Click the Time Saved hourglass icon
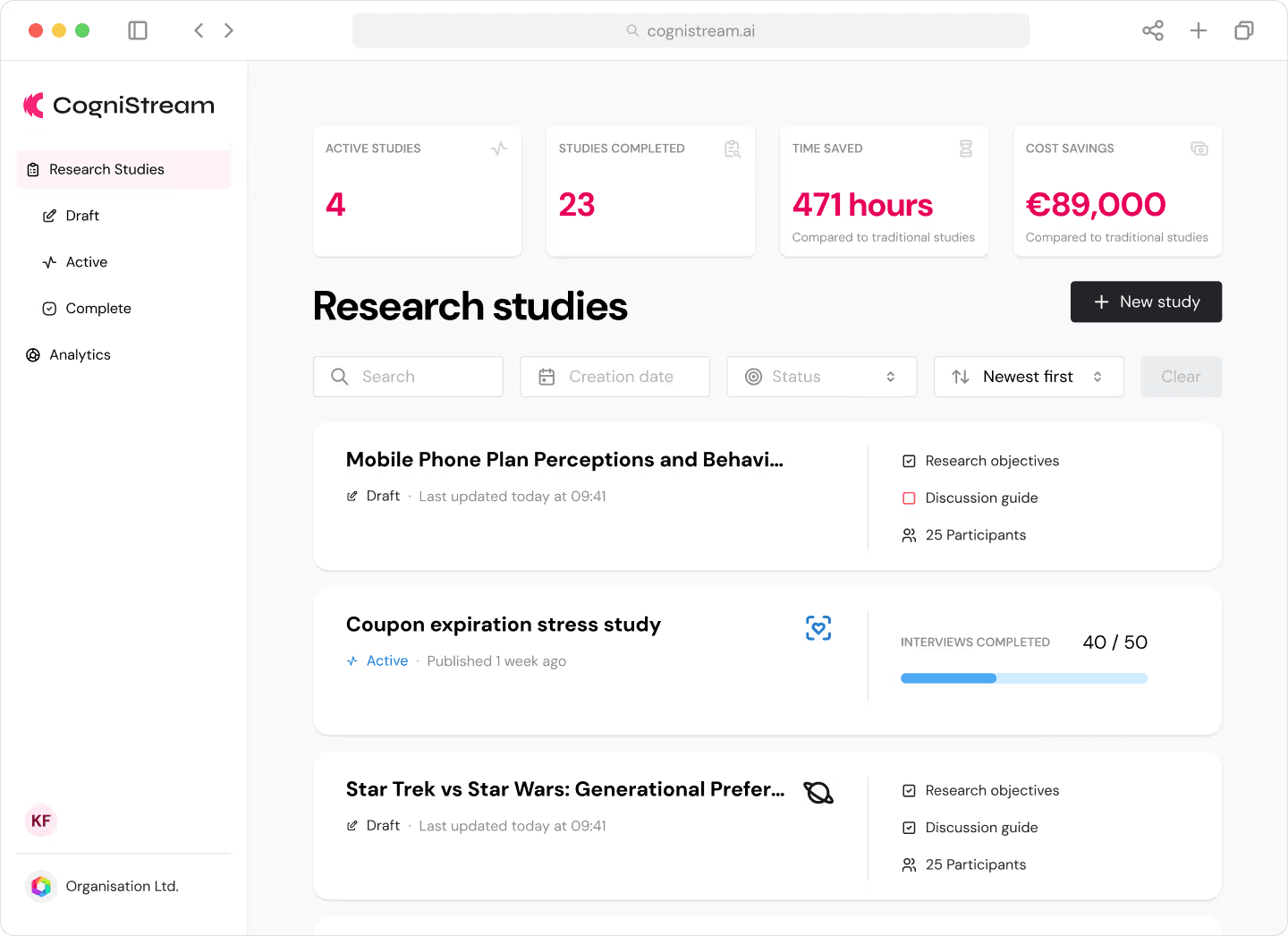The width and height of the screenshot is (1288, 936). [966, 149]
